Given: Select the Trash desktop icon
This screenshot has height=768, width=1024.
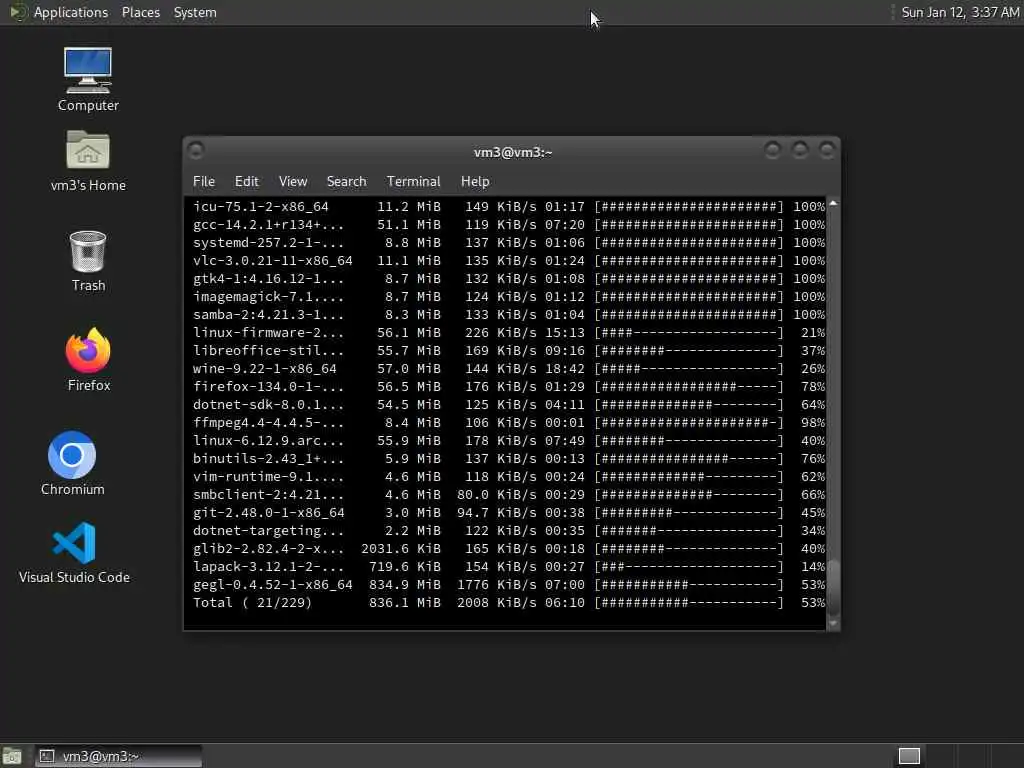Looking at the screenshot, I should (x=88, y=261).
